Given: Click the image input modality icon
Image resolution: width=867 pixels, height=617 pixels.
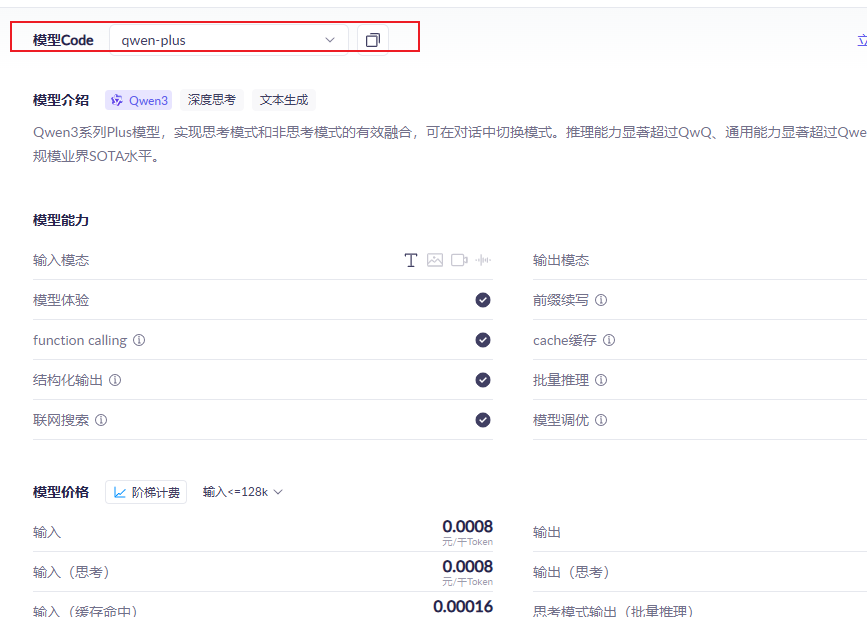Looking at the screenshot, I should pyautogui.click(x=435, y=260).
